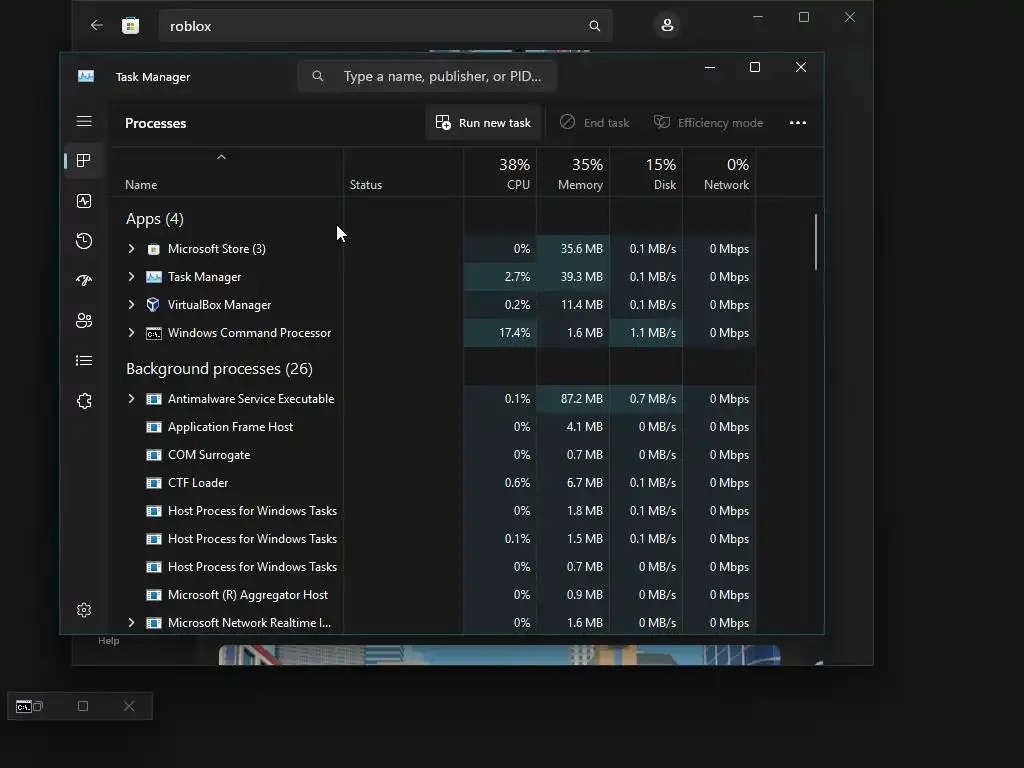Viewport: 1024px width, 768px height.
Task: Open the Microsoft Store user profile icon
Action: coord(667,25)
